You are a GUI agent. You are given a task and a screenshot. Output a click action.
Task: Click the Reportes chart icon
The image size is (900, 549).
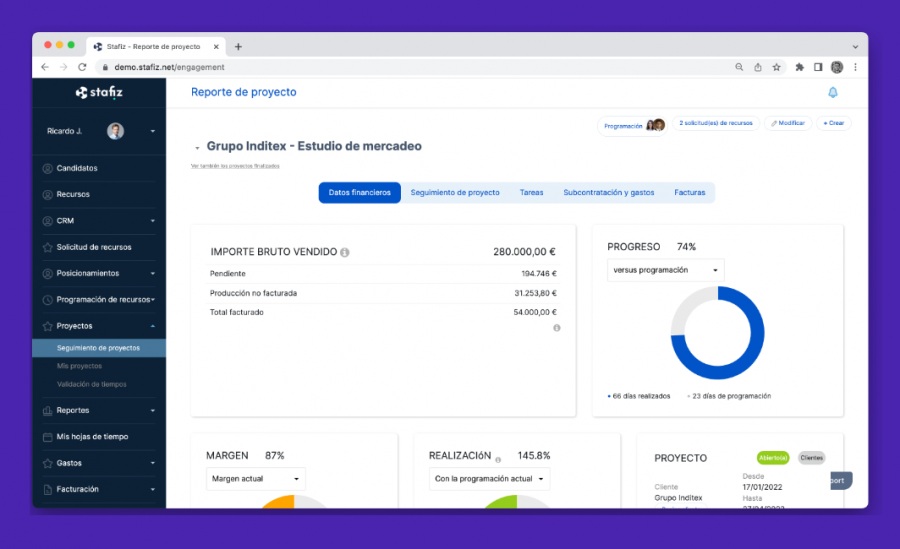coord(48,411)
